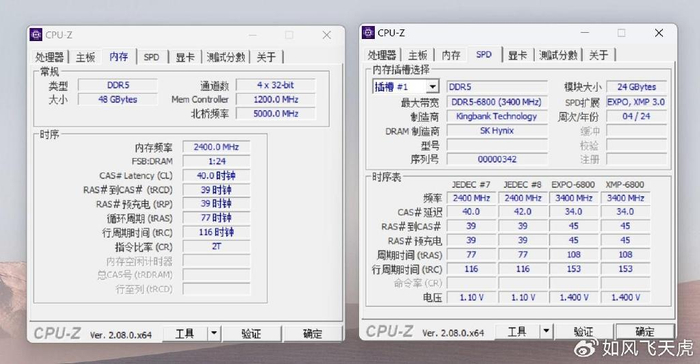Viewport: 700px width, 364px height.
Task: Click SK Hynix DRAM manufacturer value
Action: (x=496, y=130)
